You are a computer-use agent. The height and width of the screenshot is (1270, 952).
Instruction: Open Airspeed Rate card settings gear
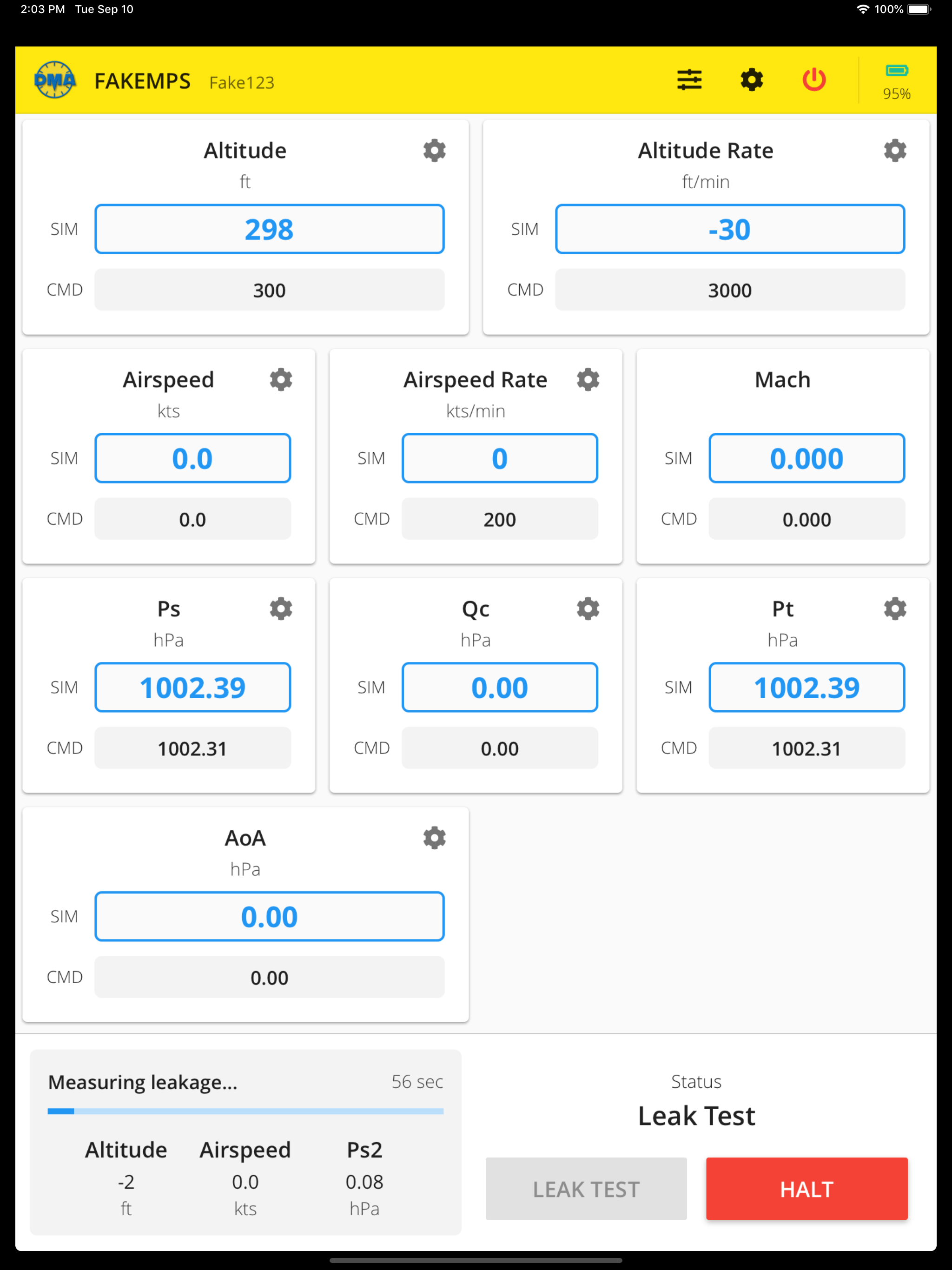[x=588, y=379]
